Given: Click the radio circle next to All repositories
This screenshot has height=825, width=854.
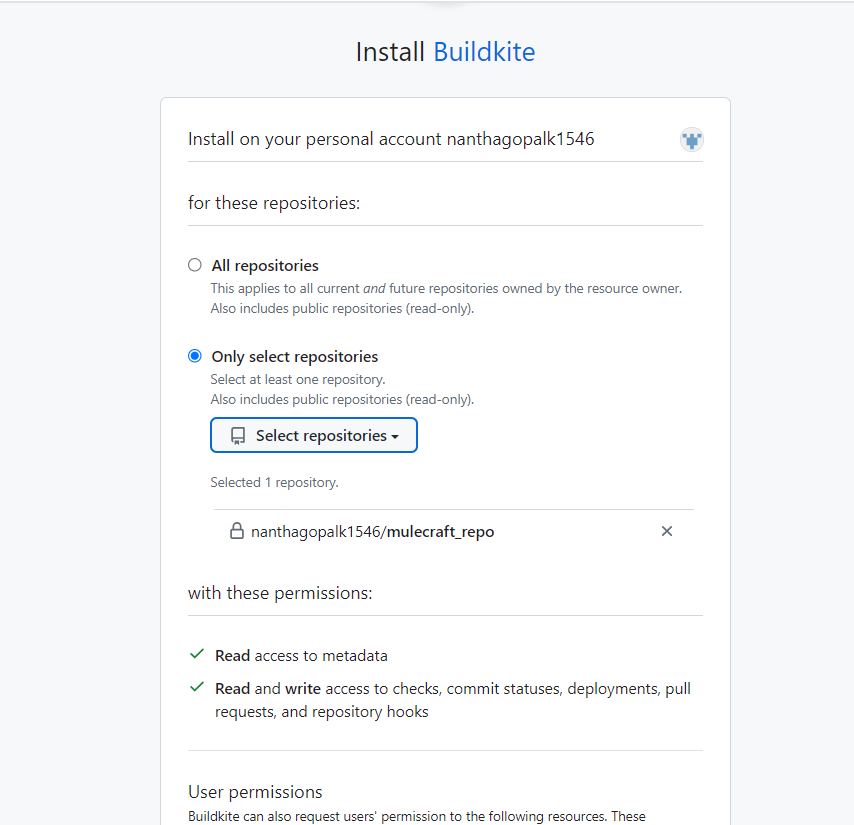Looking at the screenshot, I should tap(194, 265).
